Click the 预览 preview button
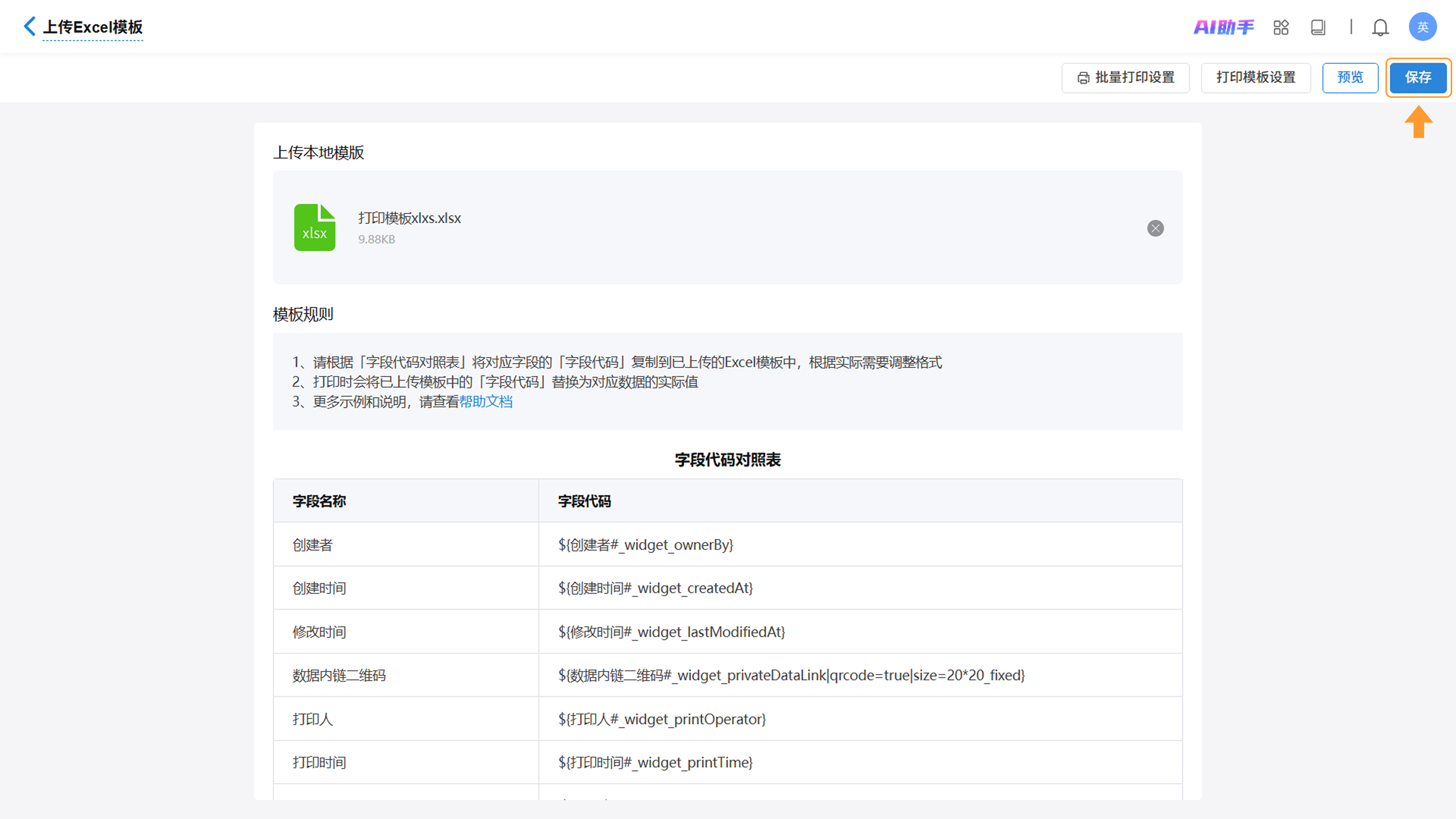Image resolution: width=1456 pixels, height=819 pixels. pos(1350,77)
